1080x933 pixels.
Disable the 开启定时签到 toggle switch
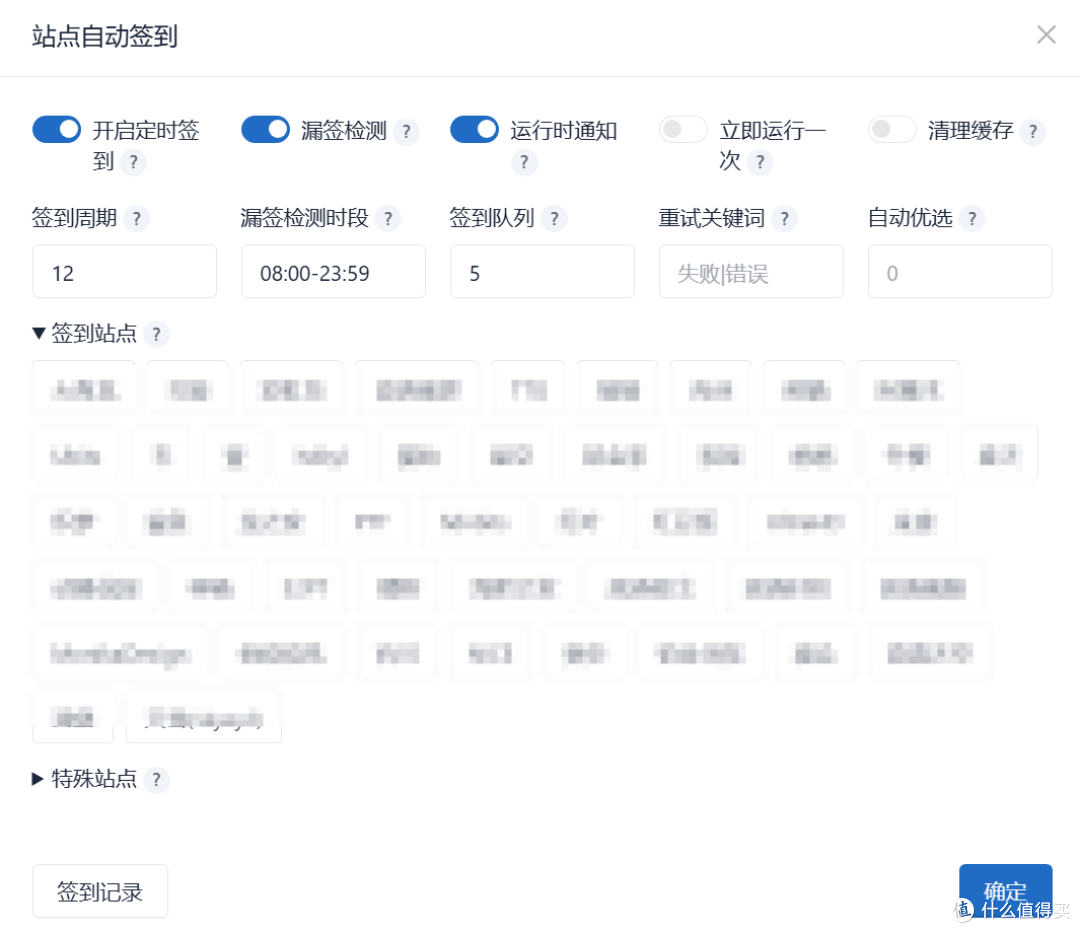point(56,129)
